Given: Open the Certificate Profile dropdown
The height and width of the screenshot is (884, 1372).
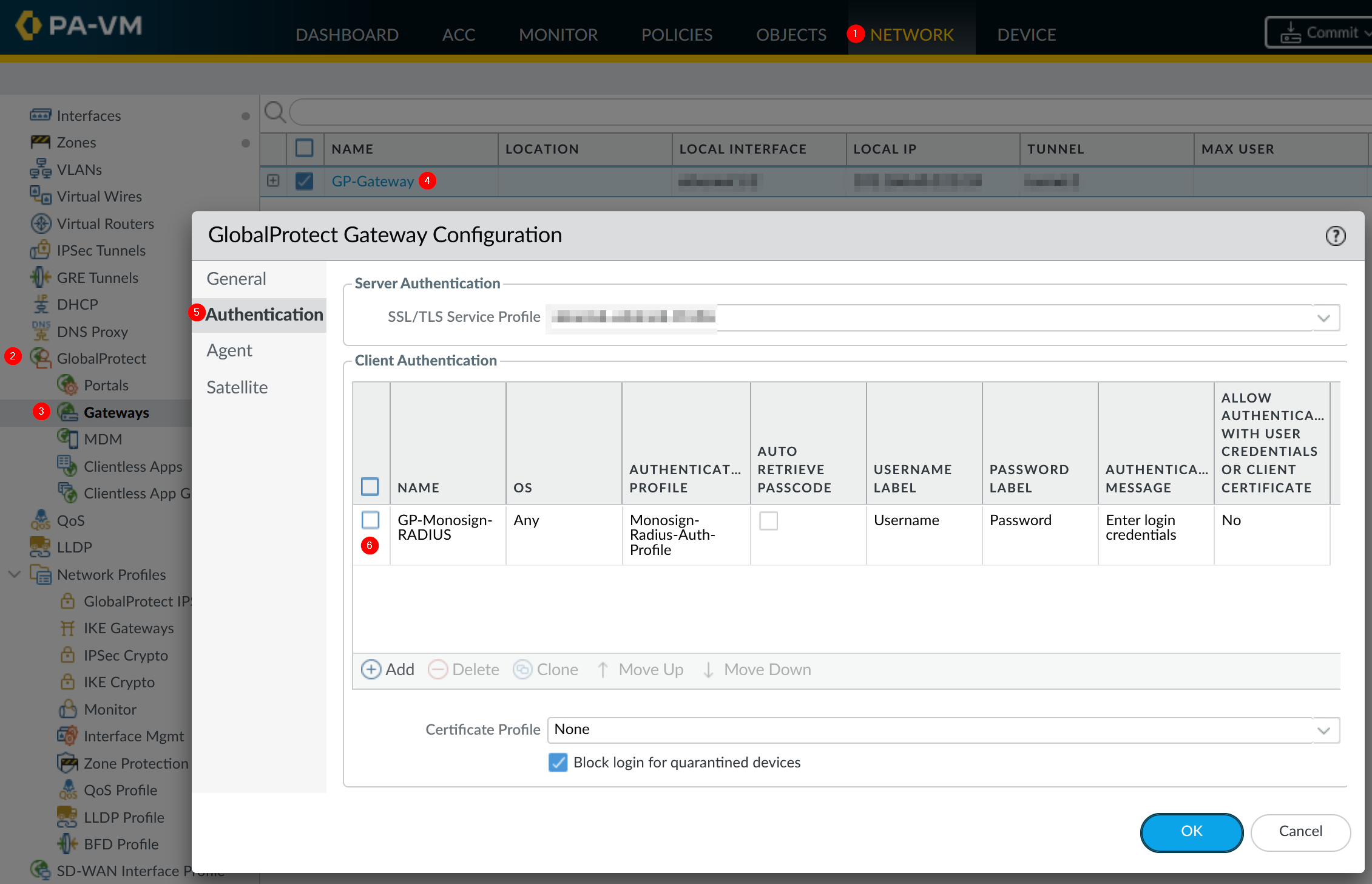Looking at the screenshot, I should click(x=1323, y=730).
